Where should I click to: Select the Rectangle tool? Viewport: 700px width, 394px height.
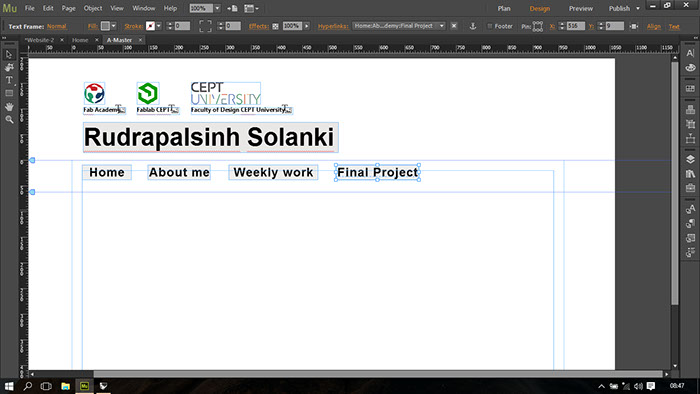[9, 93]
